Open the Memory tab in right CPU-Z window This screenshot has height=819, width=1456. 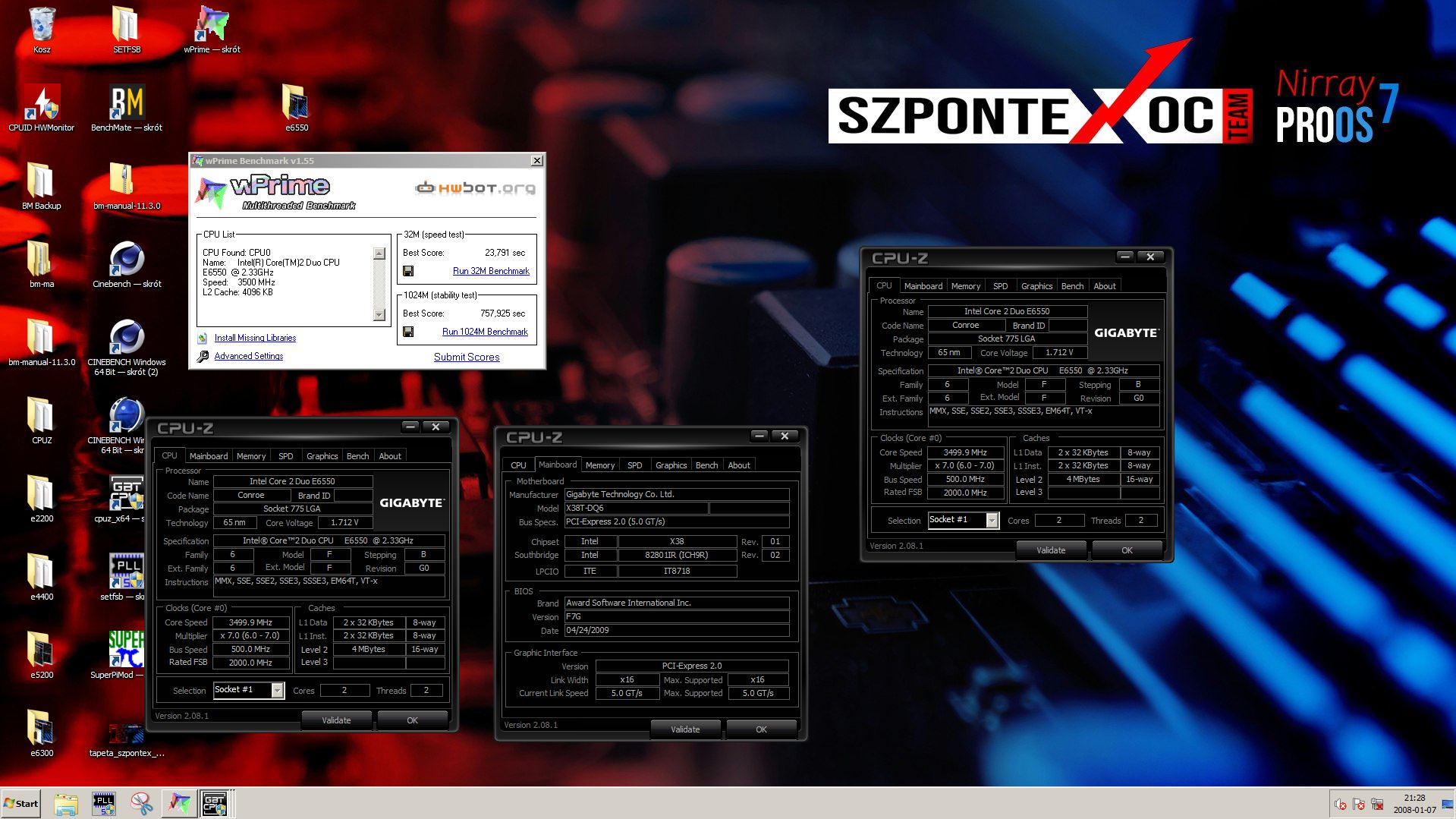click(966, 286)
